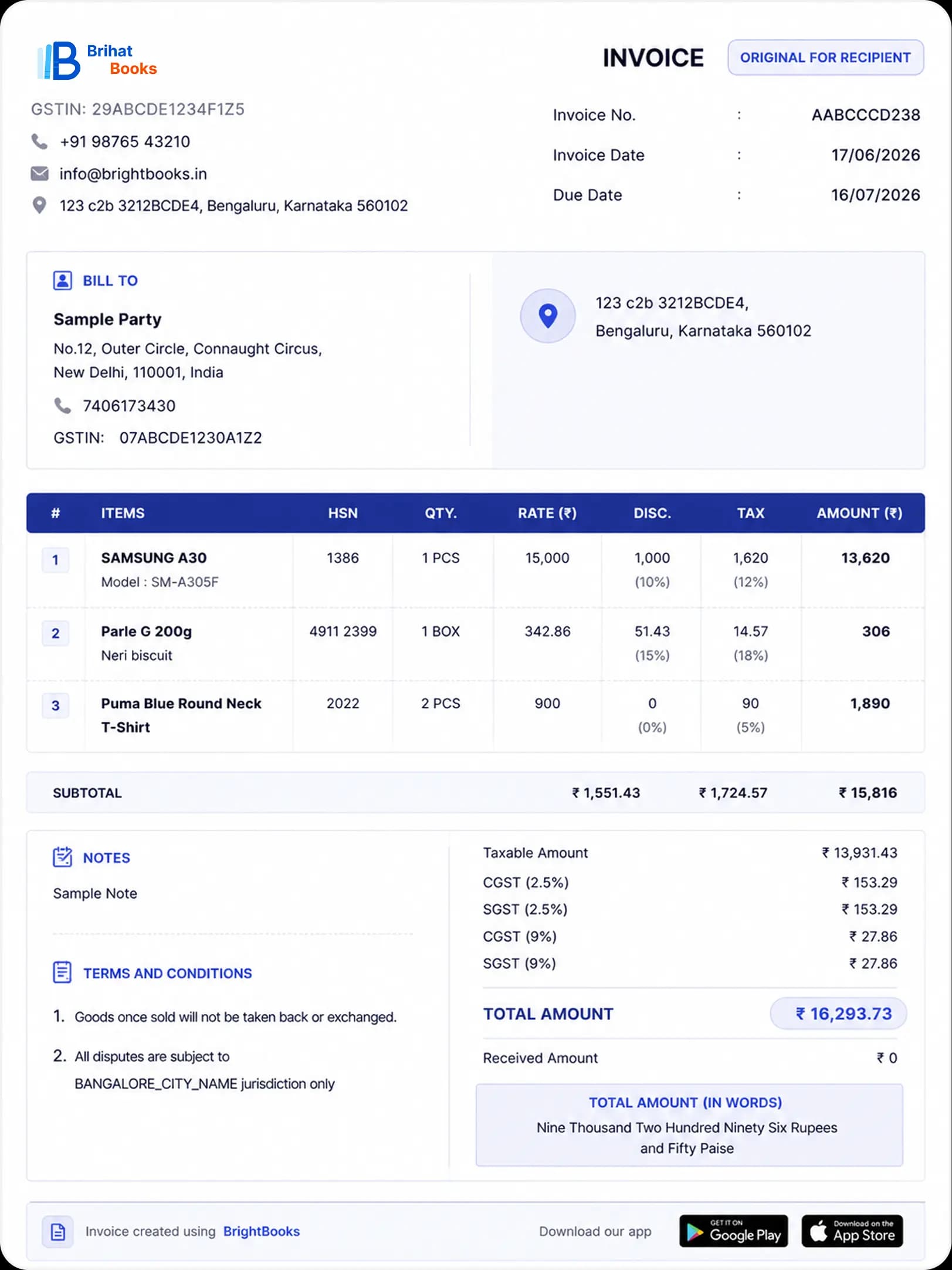
Task: Click the Notes pencil icon
Action: (63, 857)
